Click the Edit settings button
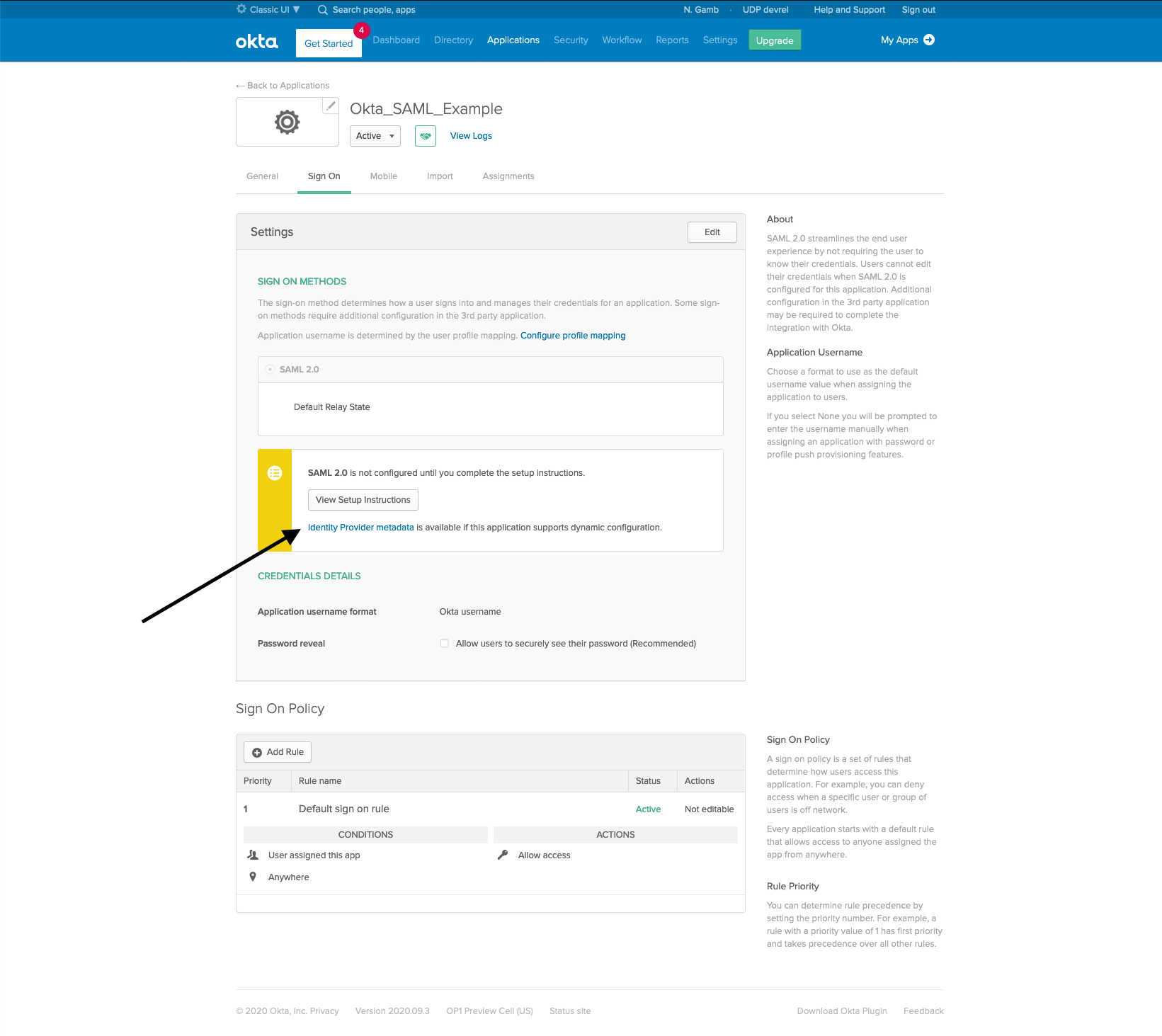The height and width of the screenshot is (1036, 1162). 712,232
